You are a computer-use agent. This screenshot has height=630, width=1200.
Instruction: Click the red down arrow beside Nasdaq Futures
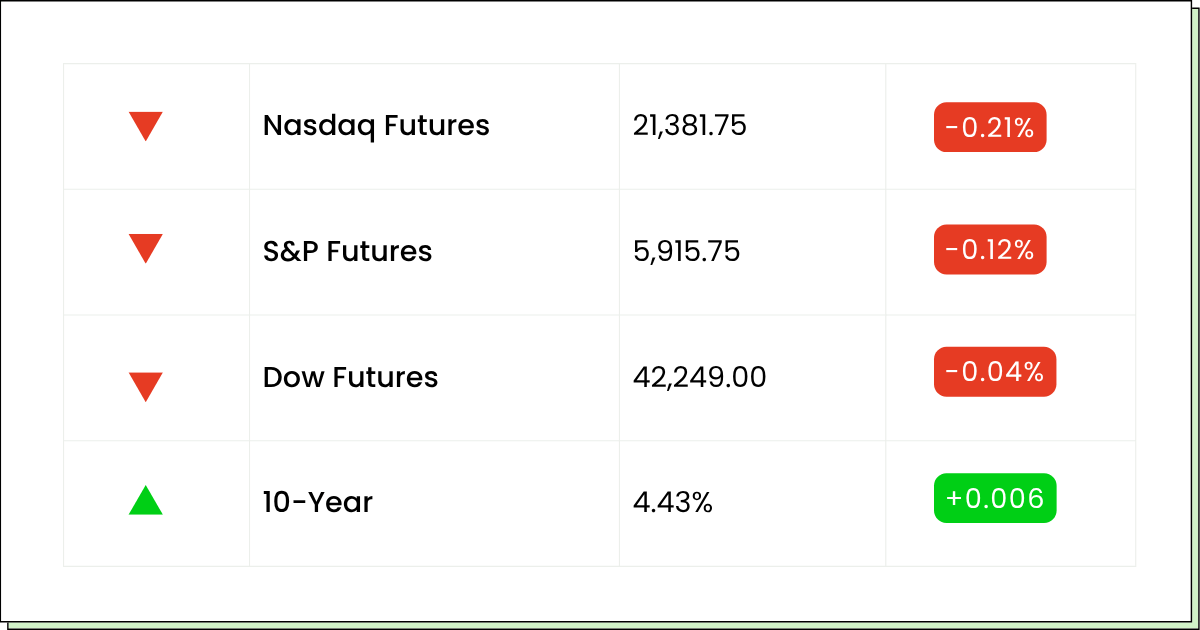pyautogui.click(x=146, y=127)
